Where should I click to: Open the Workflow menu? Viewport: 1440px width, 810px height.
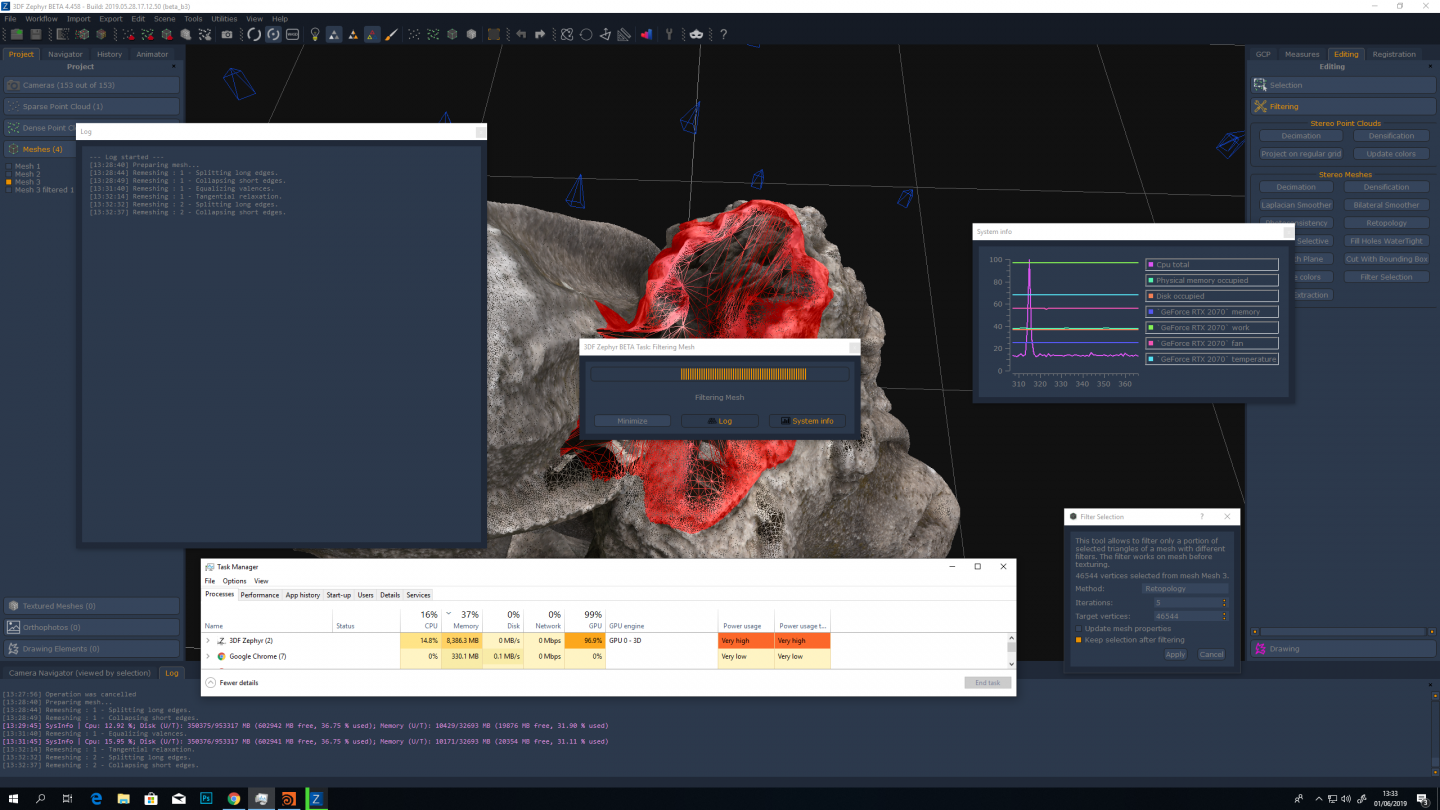tap(41, 19)
